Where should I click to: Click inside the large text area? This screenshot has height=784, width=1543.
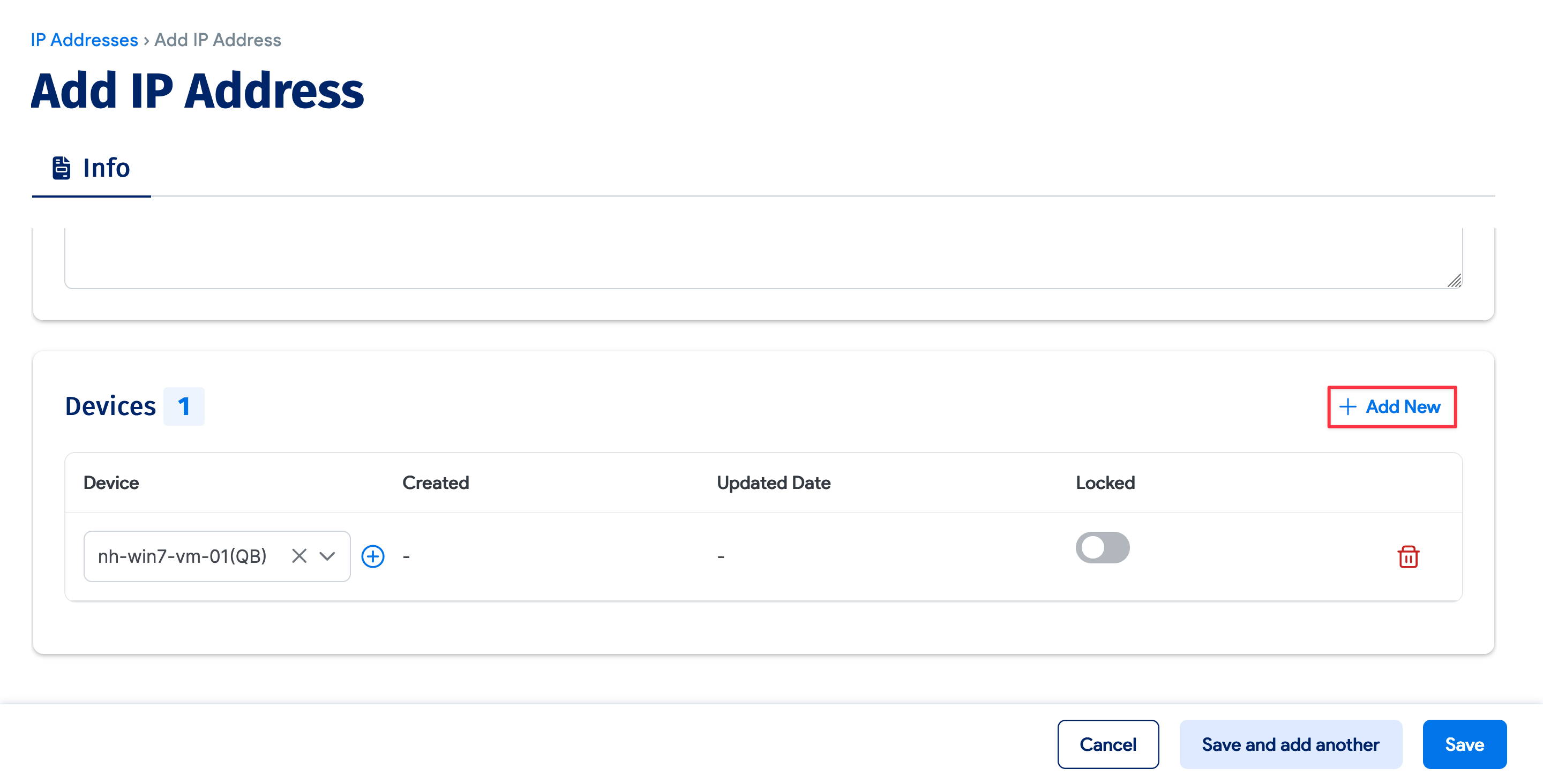coord(761,258)
